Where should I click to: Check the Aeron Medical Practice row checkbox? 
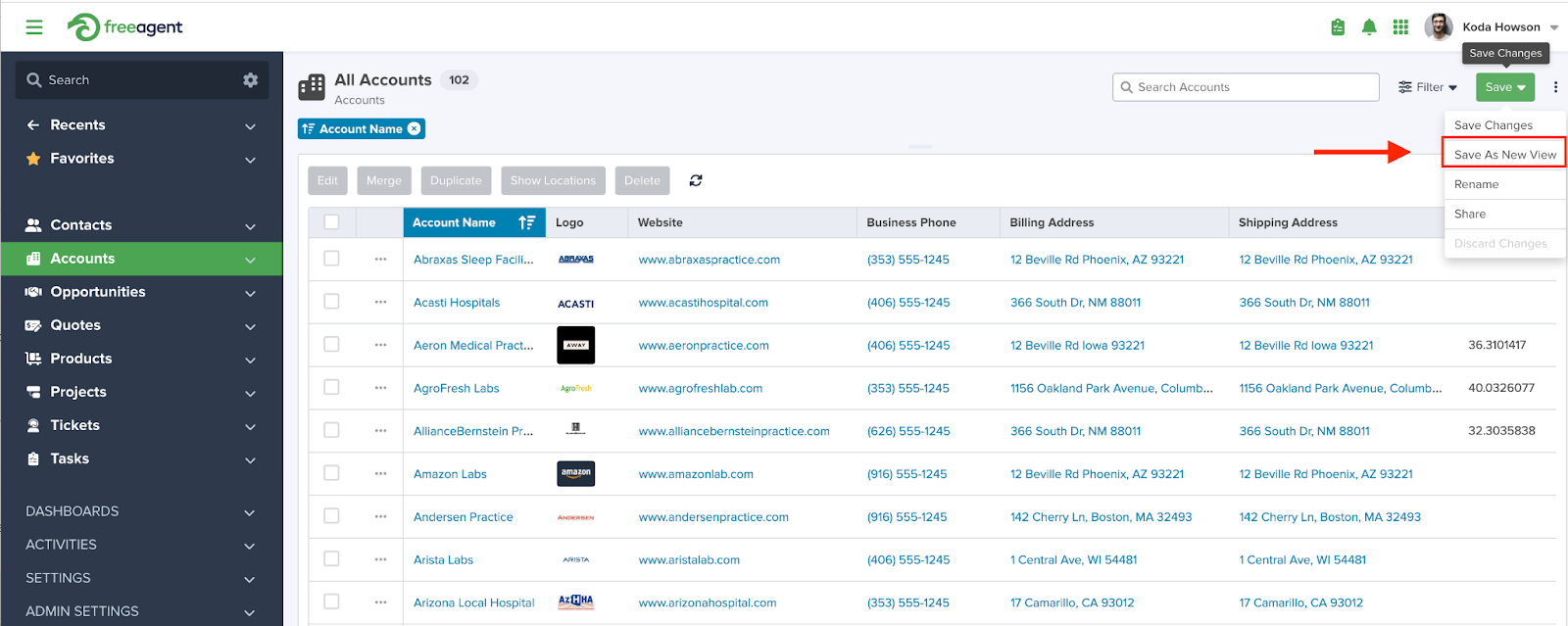pos(331,344)
